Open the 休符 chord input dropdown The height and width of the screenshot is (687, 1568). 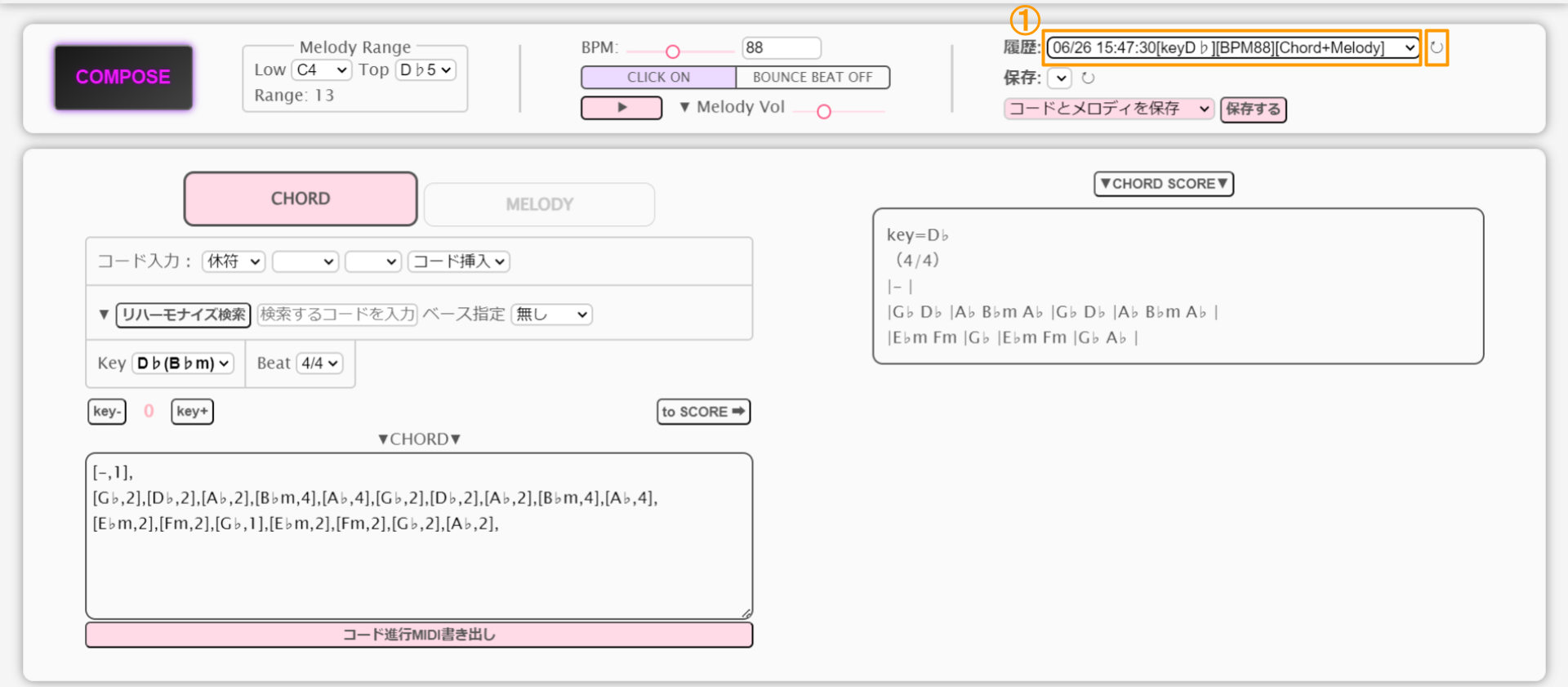coord(234,261)
